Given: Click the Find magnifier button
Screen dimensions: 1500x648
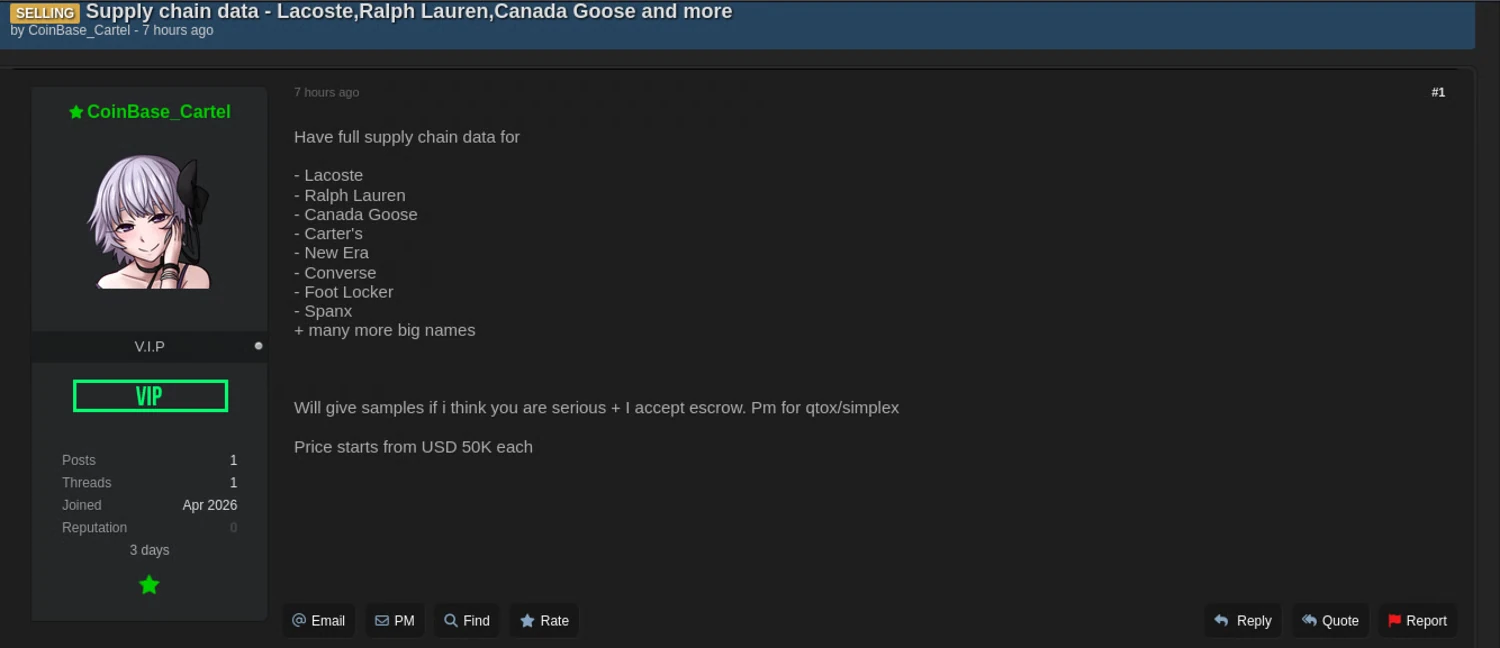Looking at the screenshot, I should (x=467, y=621).
